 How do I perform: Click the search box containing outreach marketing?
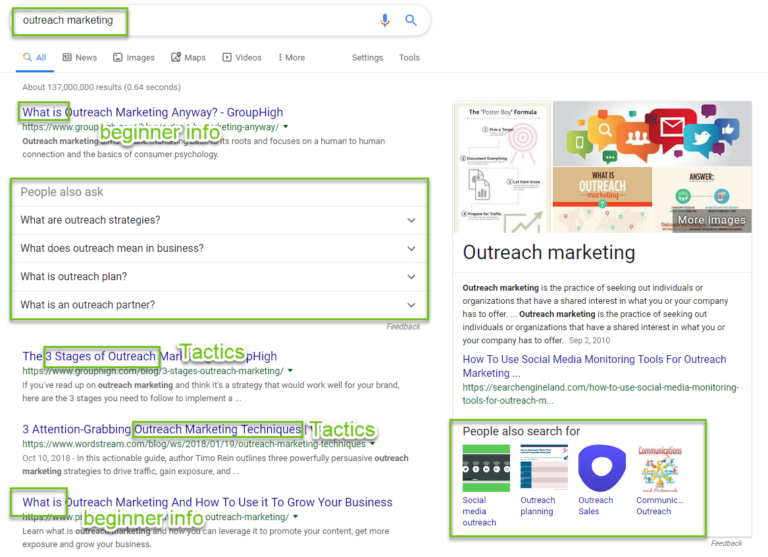click(190, 20)
